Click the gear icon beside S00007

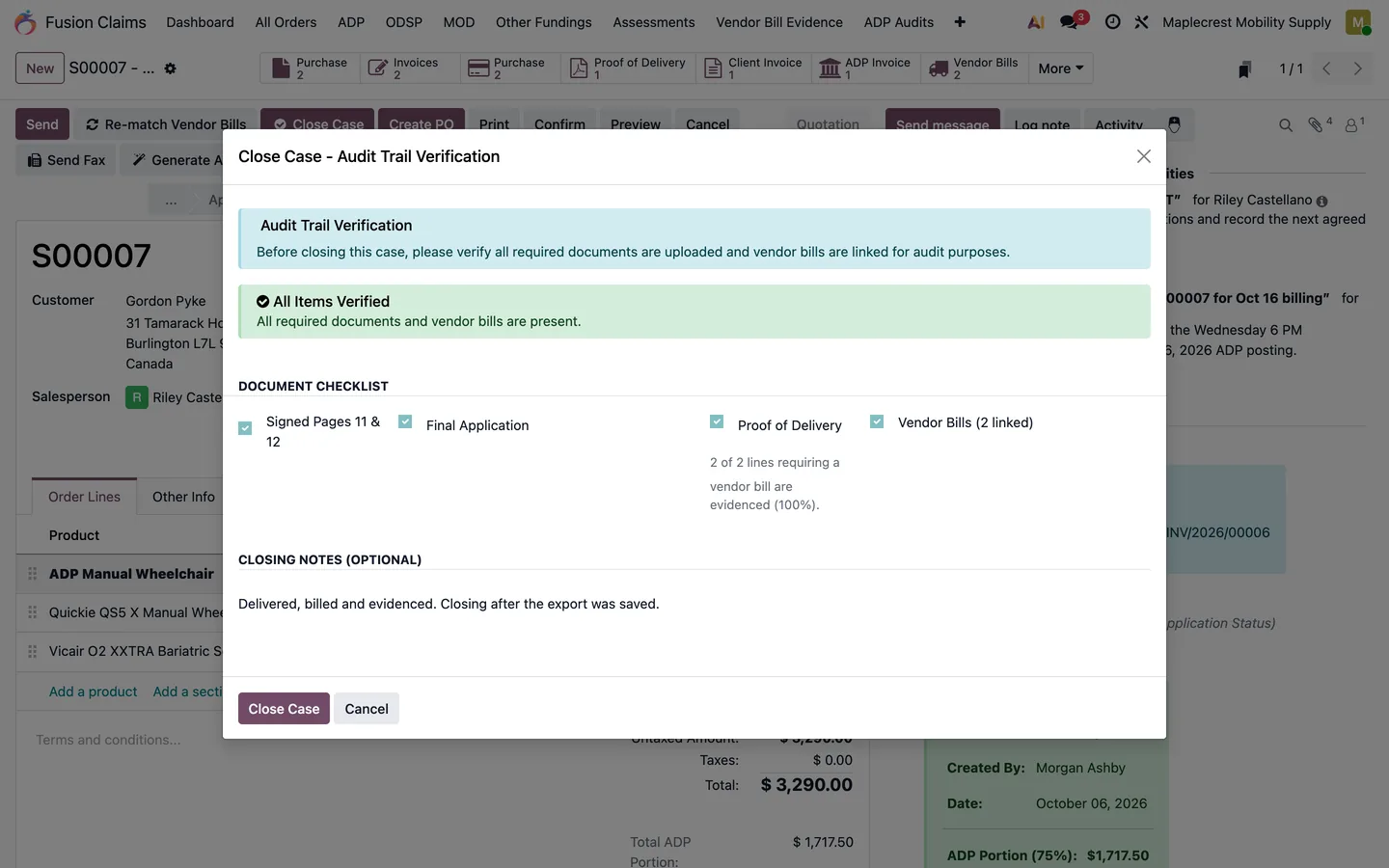(x=171, y=68)
